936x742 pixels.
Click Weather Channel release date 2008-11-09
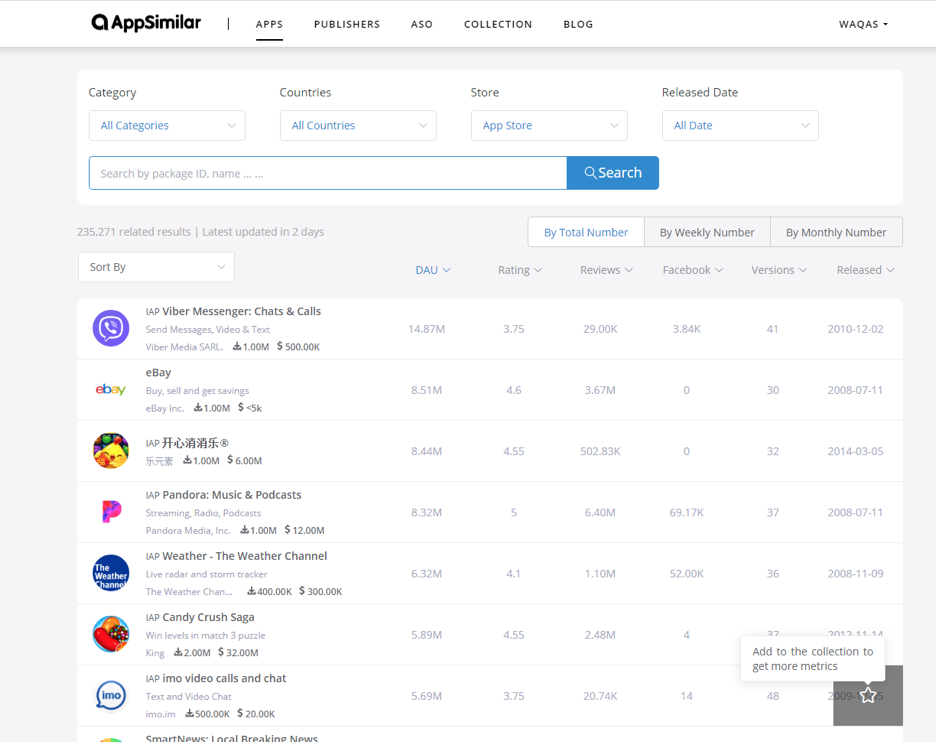click(855, 574)
